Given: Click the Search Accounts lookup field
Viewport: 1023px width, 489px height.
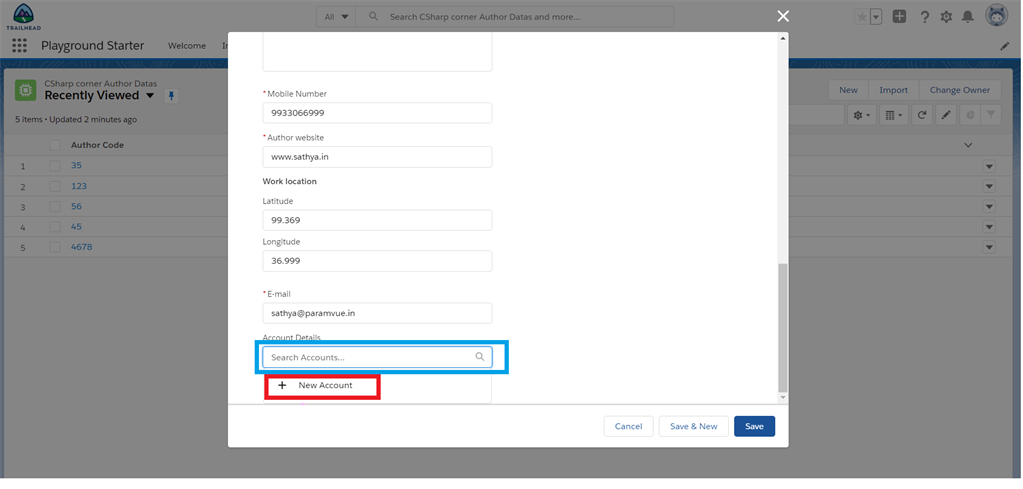Looking at the screenshot, I should point(377,357).
